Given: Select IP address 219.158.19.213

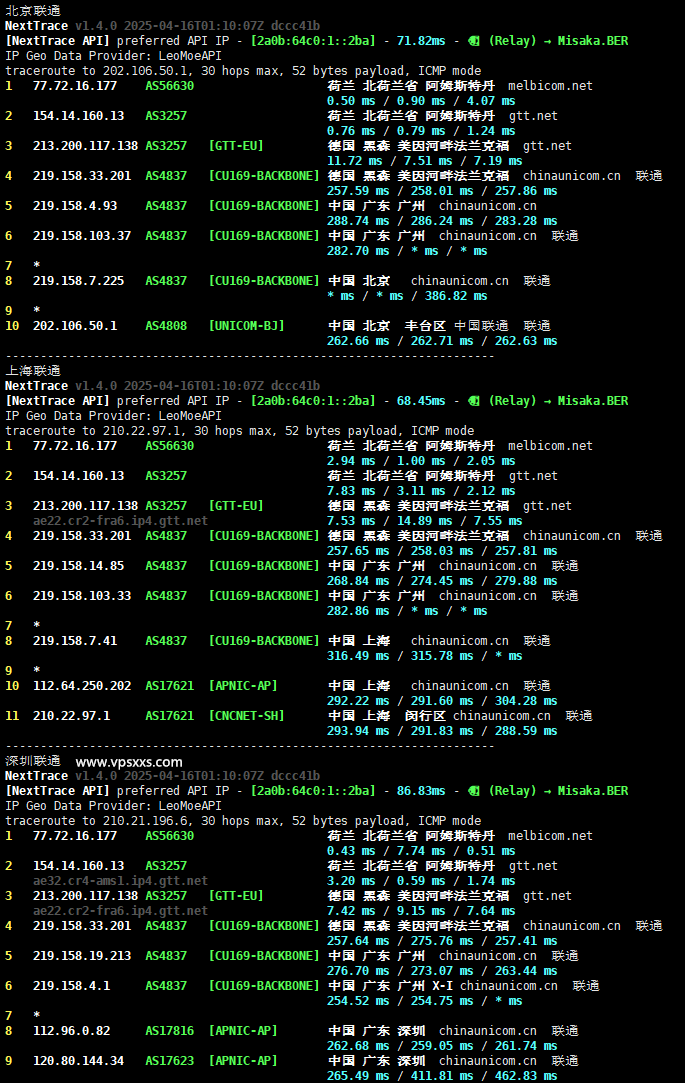Looking at the screenshot, I should [81, 956].
